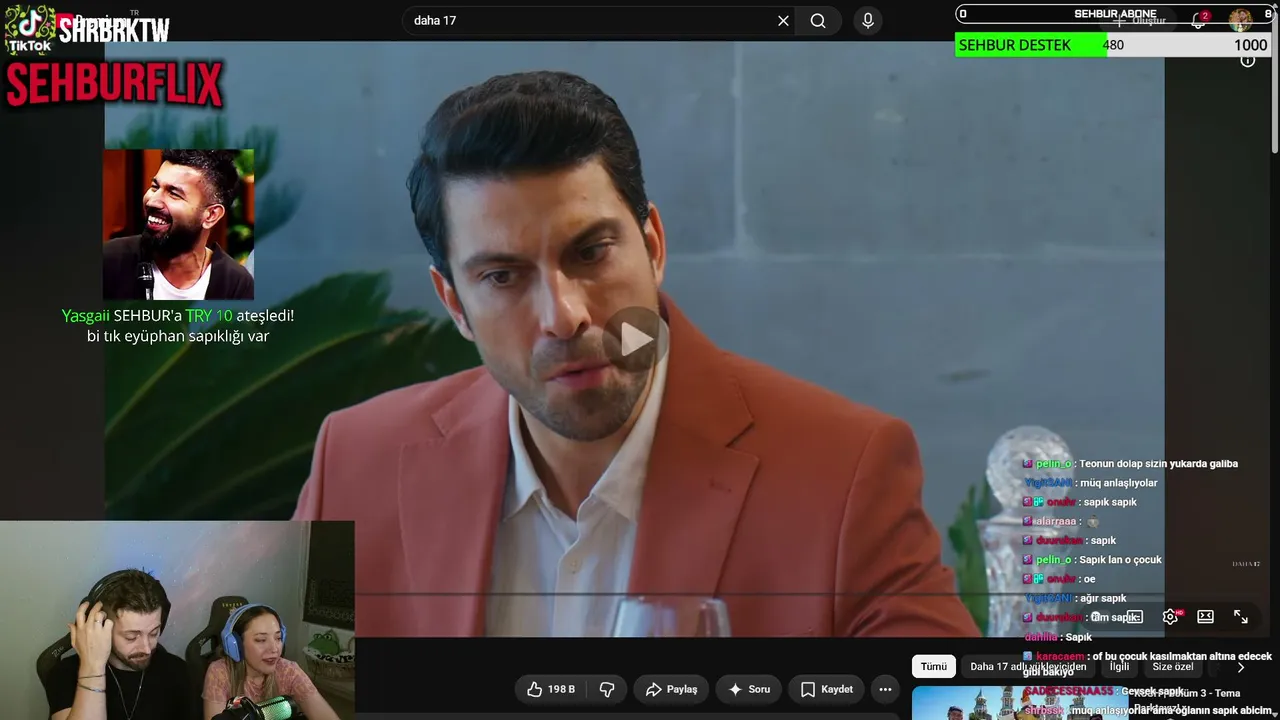The height and width of the screenshot is (720, 1280).
Task: Click the thumbs-down dislike icon
Action: click(x=606, y=689)
